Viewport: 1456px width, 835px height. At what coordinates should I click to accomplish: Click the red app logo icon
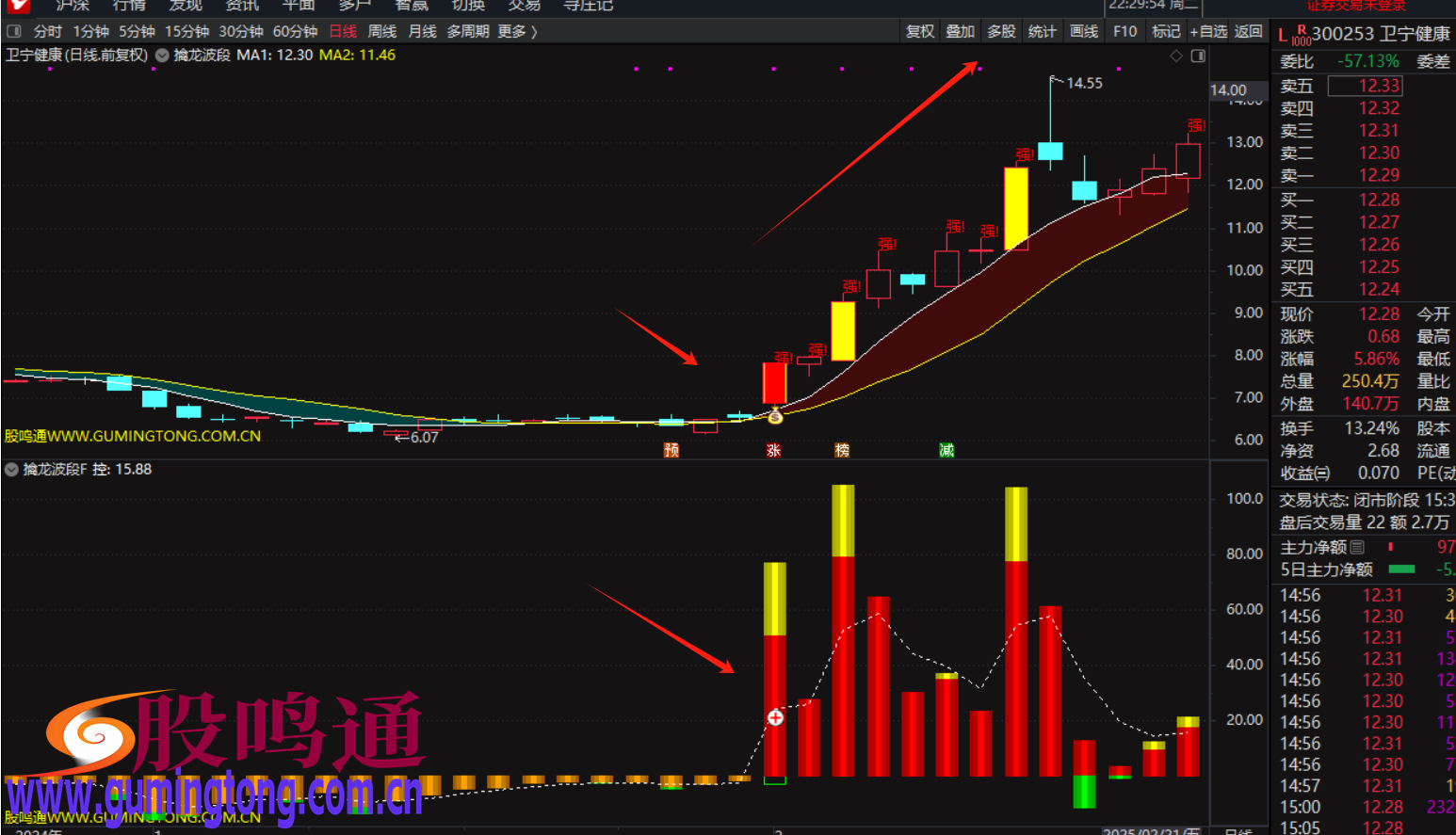tap(18, 7)
